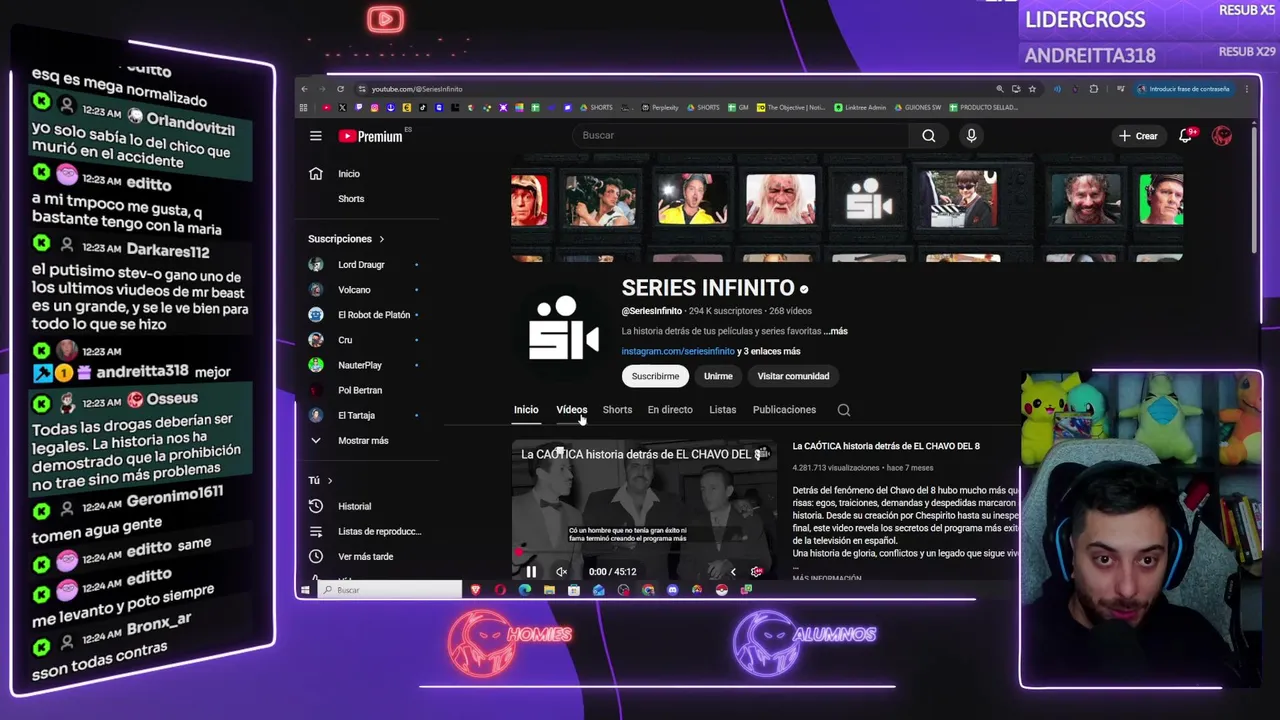Reload the page in the browser
Viewport: 1280px width, 720px height.
pyautogui.click(x=340, y=89)
